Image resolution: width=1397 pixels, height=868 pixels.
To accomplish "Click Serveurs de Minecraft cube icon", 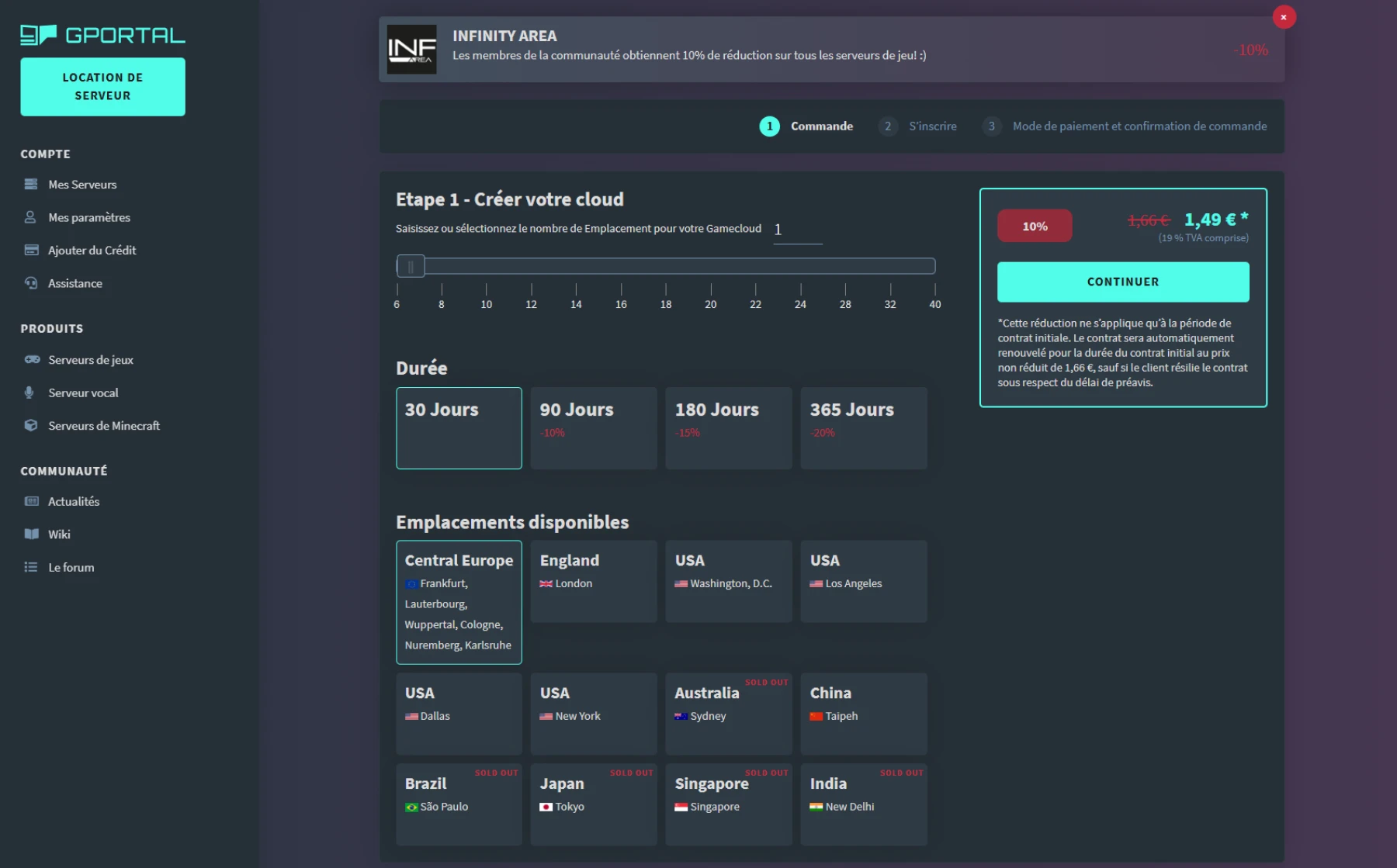I will [x=31, y=426].
